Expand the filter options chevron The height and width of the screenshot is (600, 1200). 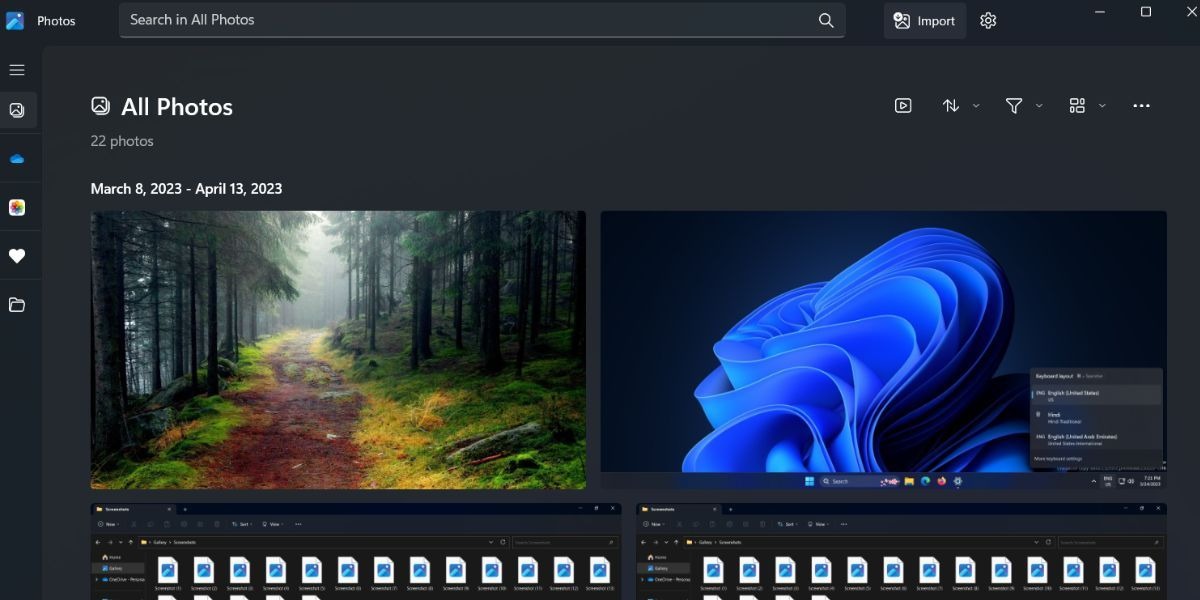(x=1039, y=105)
